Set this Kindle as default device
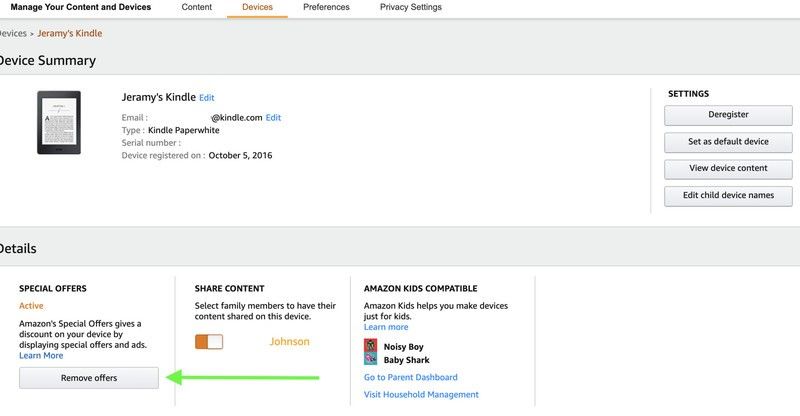Screen dimensions: 800x416 click(728, 142)
